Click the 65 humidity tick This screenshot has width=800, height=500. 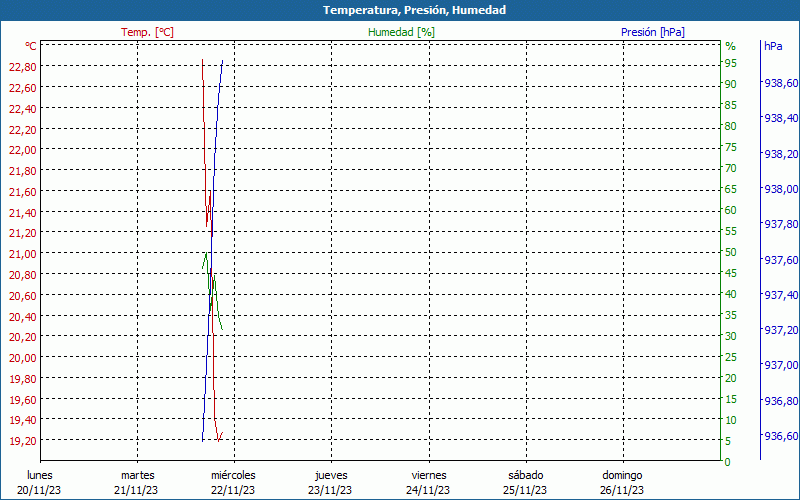pos(731,189)
